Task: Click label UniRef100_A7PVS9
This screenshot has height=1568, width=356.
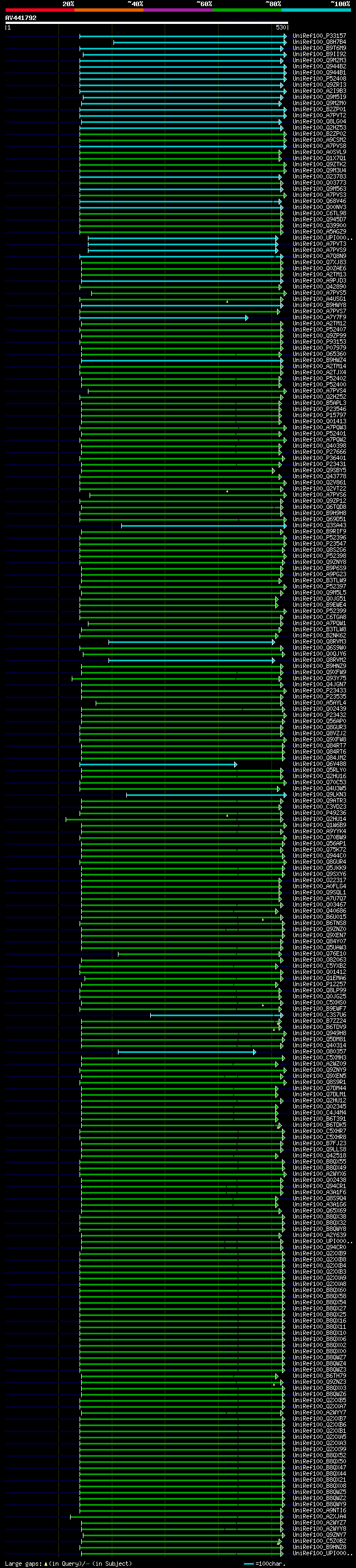Action: [319, 250]
